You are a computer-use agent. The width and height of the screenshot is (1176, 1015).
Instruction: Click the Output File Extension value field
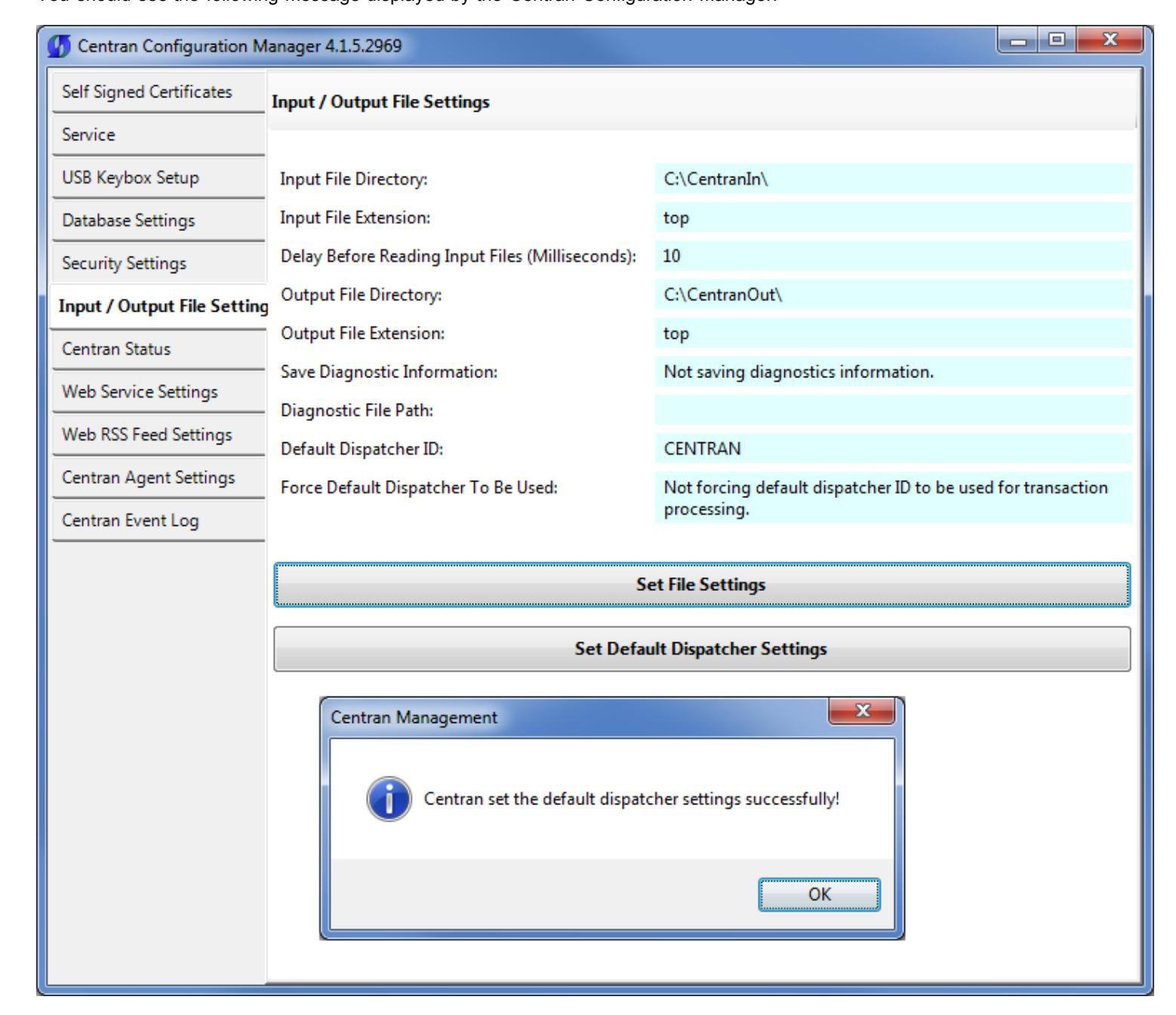click(894, 334)
